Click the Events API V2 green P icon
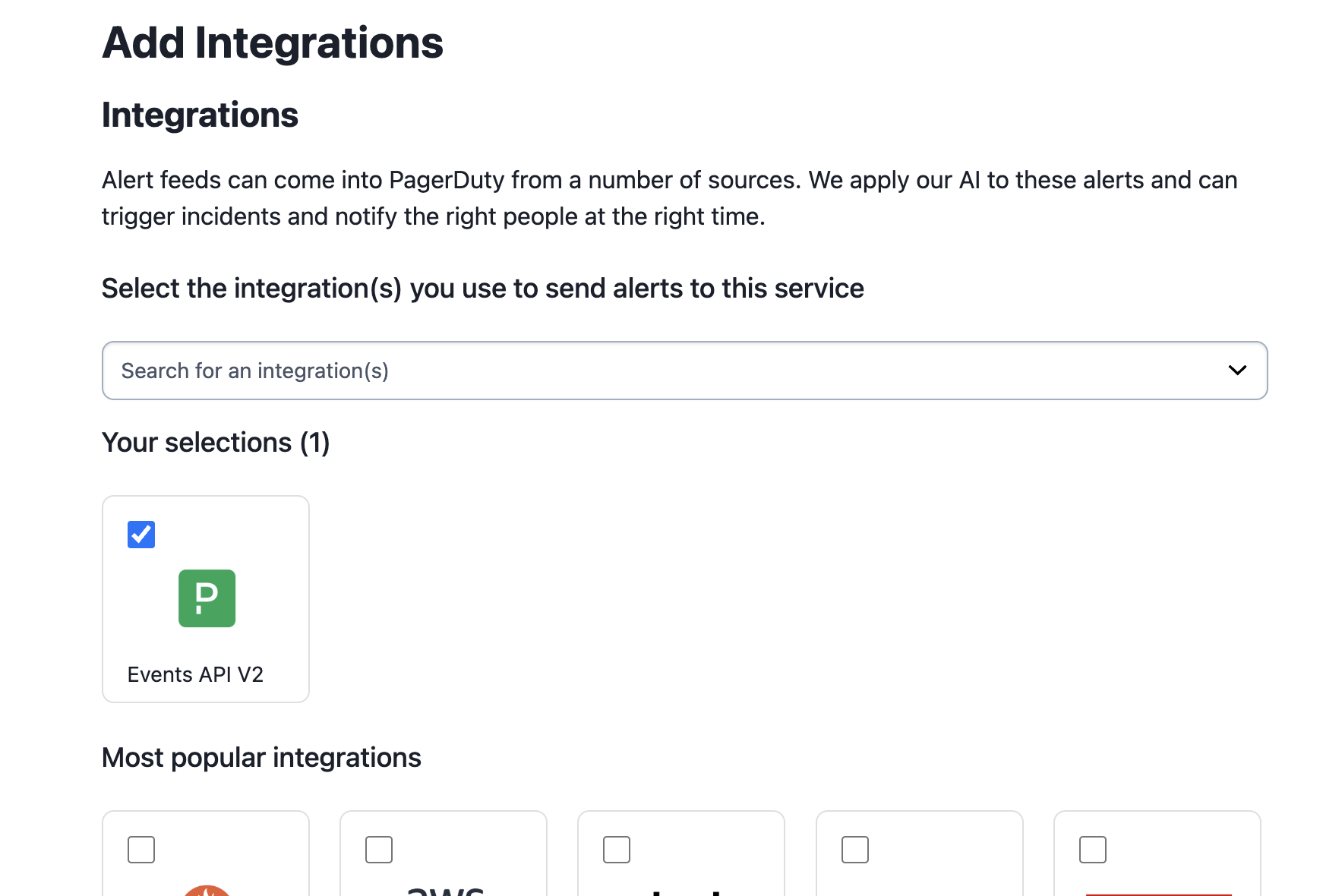The width and height of the screenshot is (1323, 896). 207,598
